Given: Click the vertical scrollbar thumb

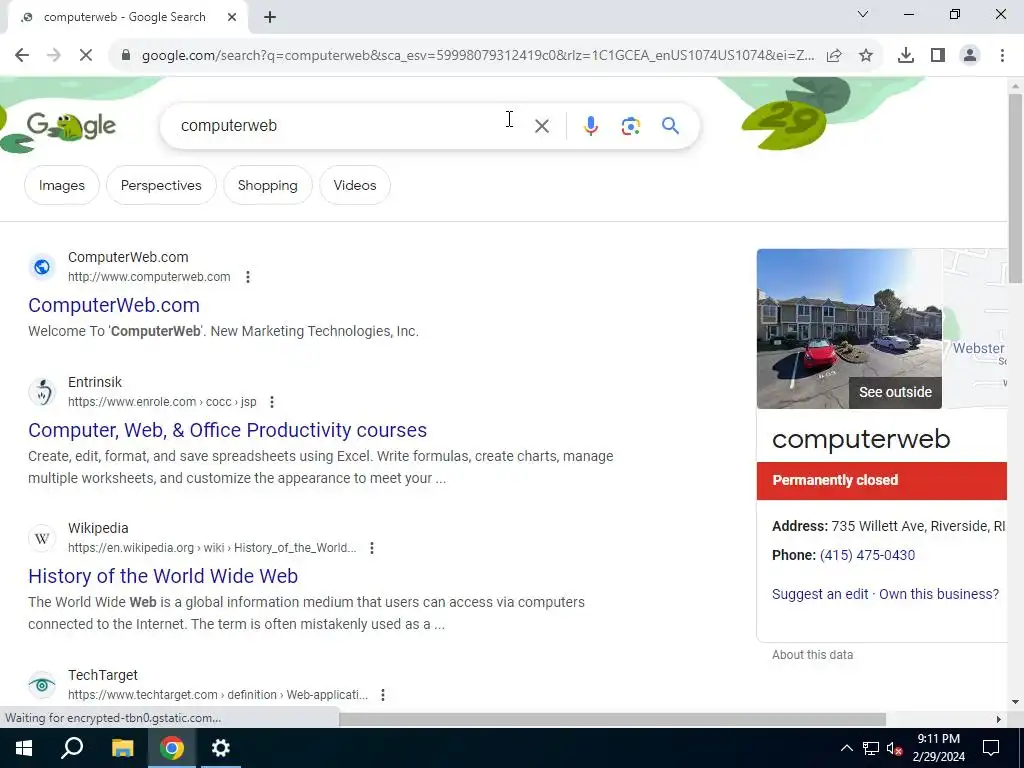Looking at the screenshot, I should pyautogui.click(x=1015, y=189).
